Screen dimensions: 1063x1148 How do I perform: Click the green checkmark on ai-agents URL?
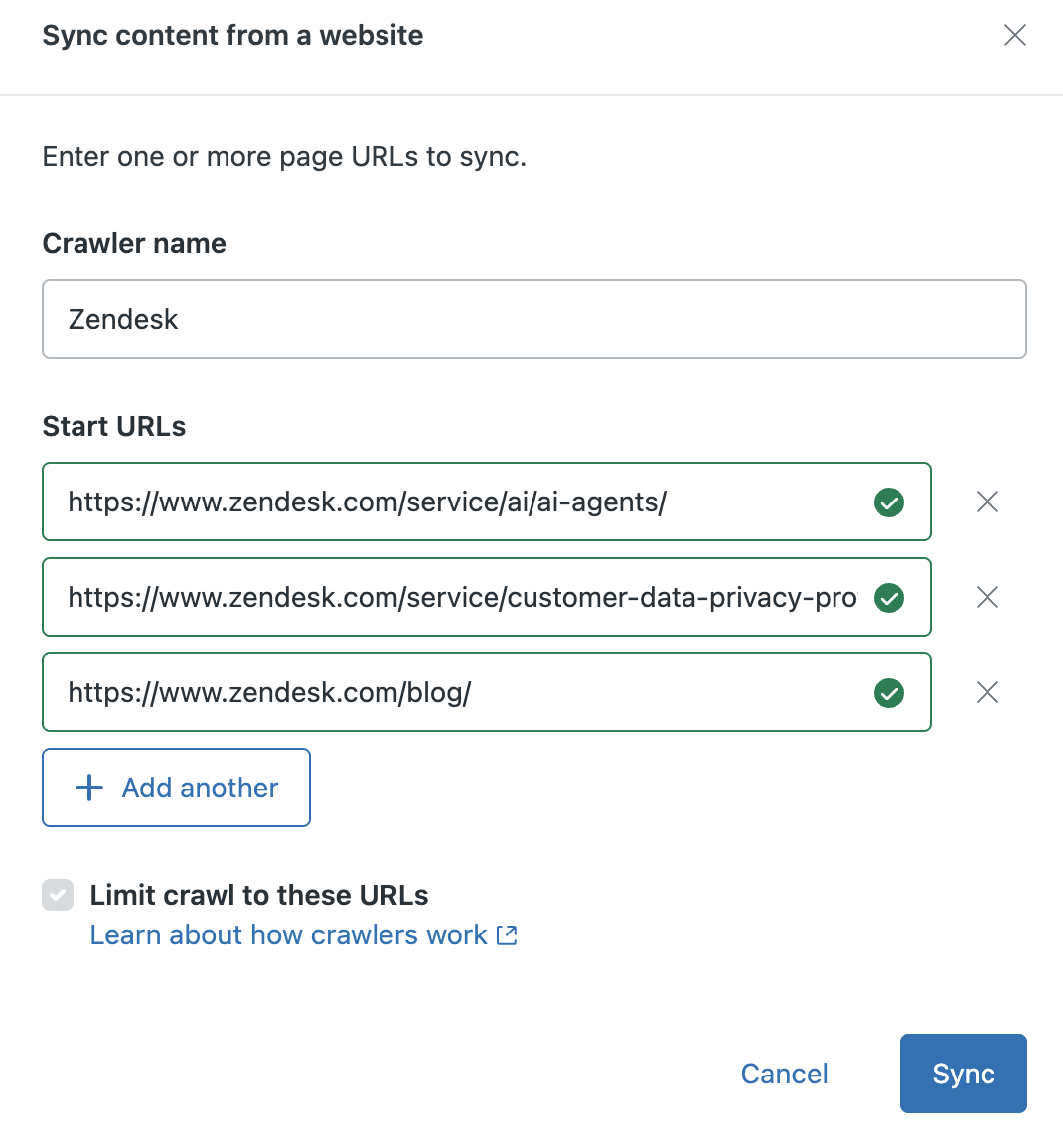pyautogui.click(x=889, y=502)
